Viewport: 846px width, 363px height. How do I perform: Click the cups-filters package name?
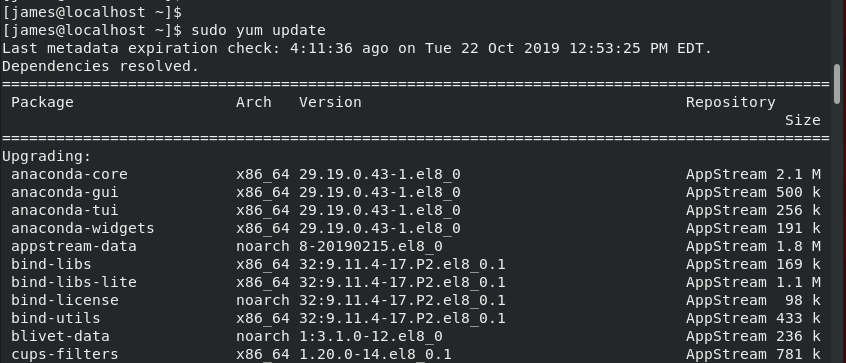click(65, 354)
